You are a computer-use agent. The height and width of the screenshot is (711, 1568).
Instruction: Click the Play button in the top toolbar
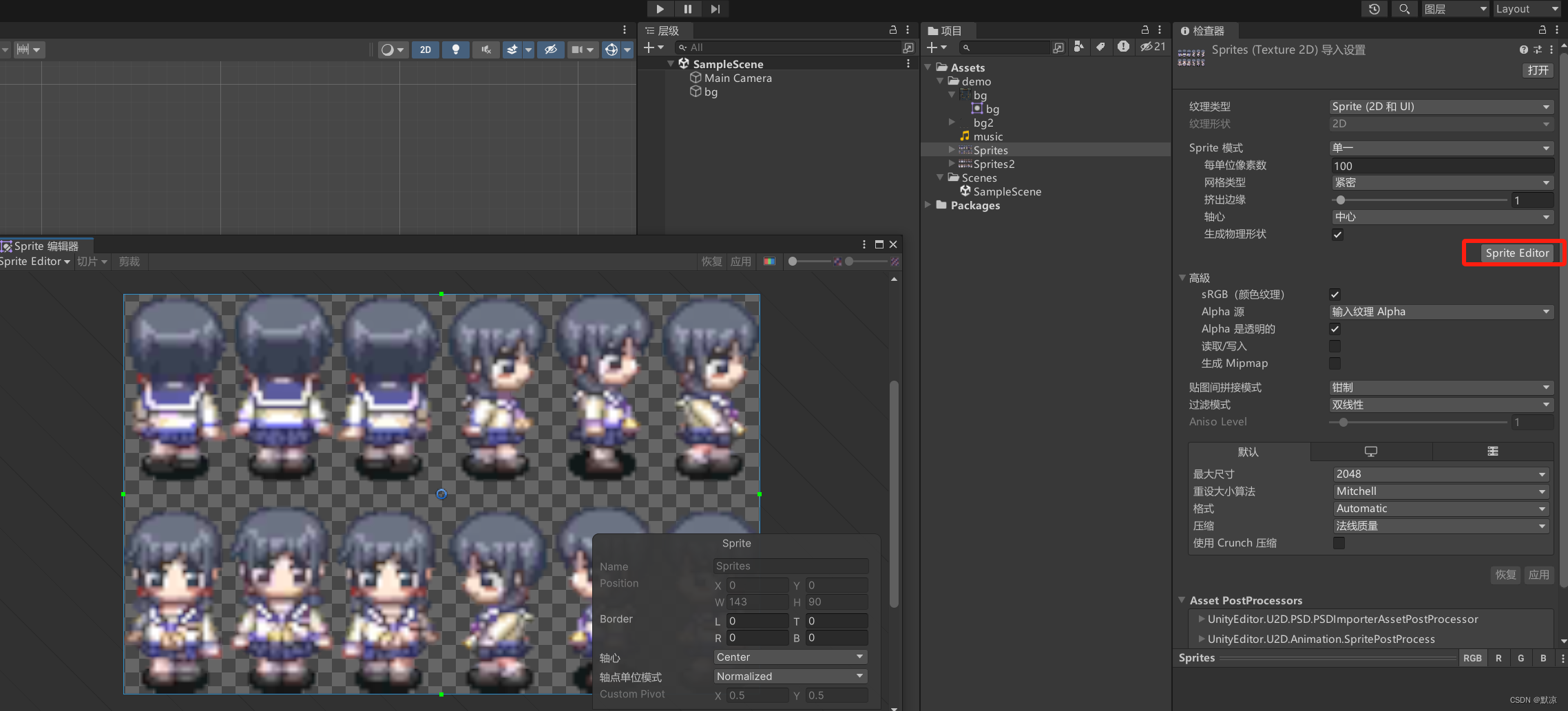660,9
